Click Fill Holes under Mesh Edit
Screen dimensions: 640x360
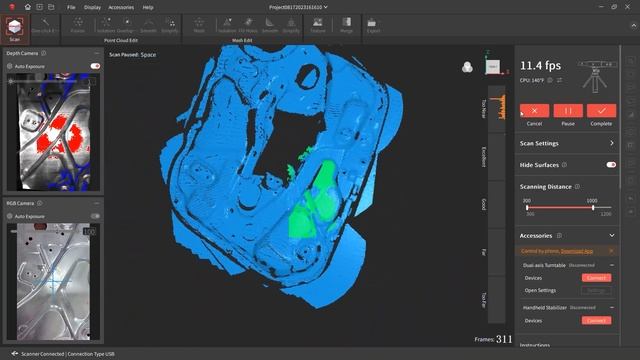point(248,25)
